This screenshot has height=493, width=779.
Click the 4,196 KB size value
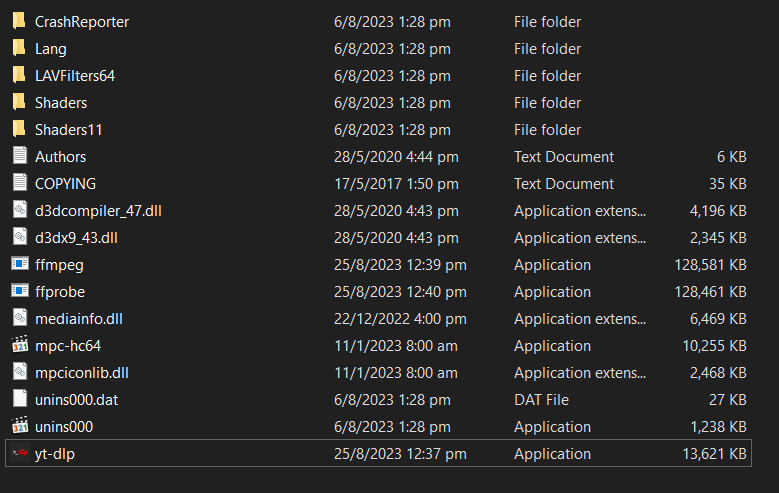click(x=718, y=211)
